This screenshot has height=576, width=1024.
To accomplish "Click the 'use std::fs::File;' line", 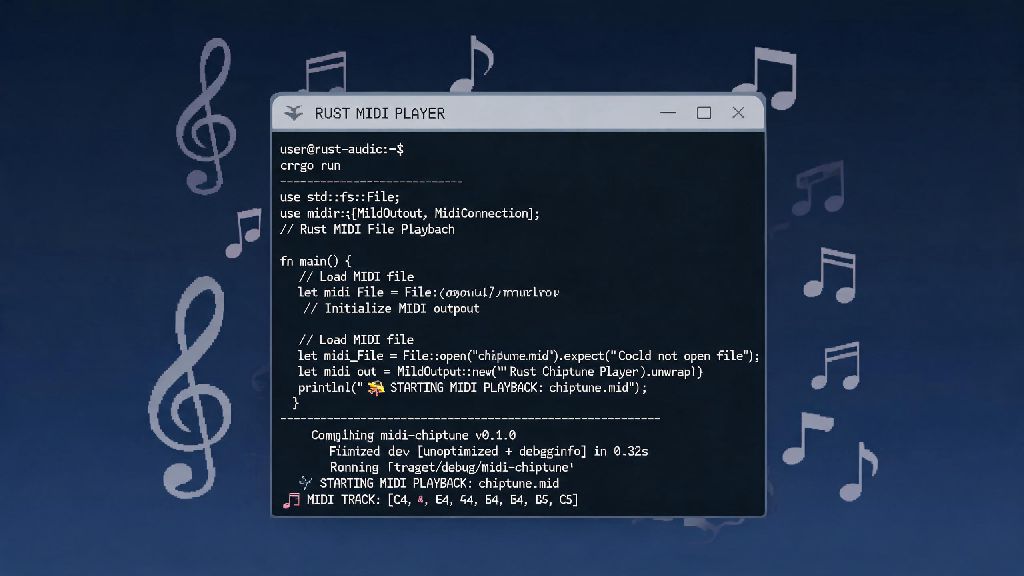I will click(340, 197).
